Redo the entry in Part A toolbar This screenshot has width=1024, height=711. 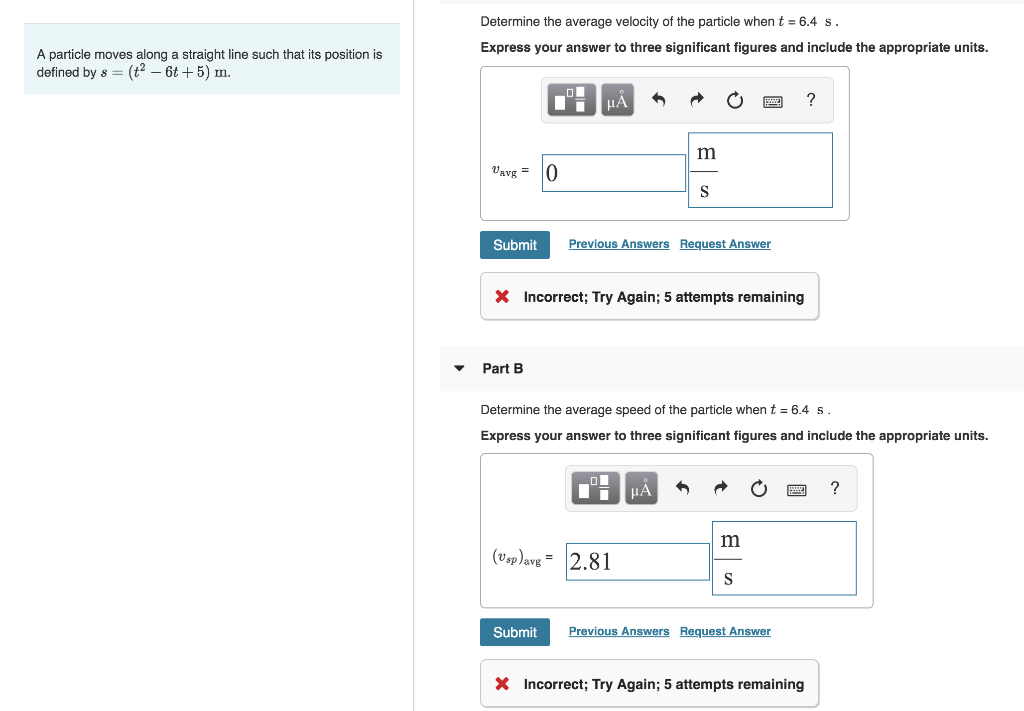pos(697,100)
